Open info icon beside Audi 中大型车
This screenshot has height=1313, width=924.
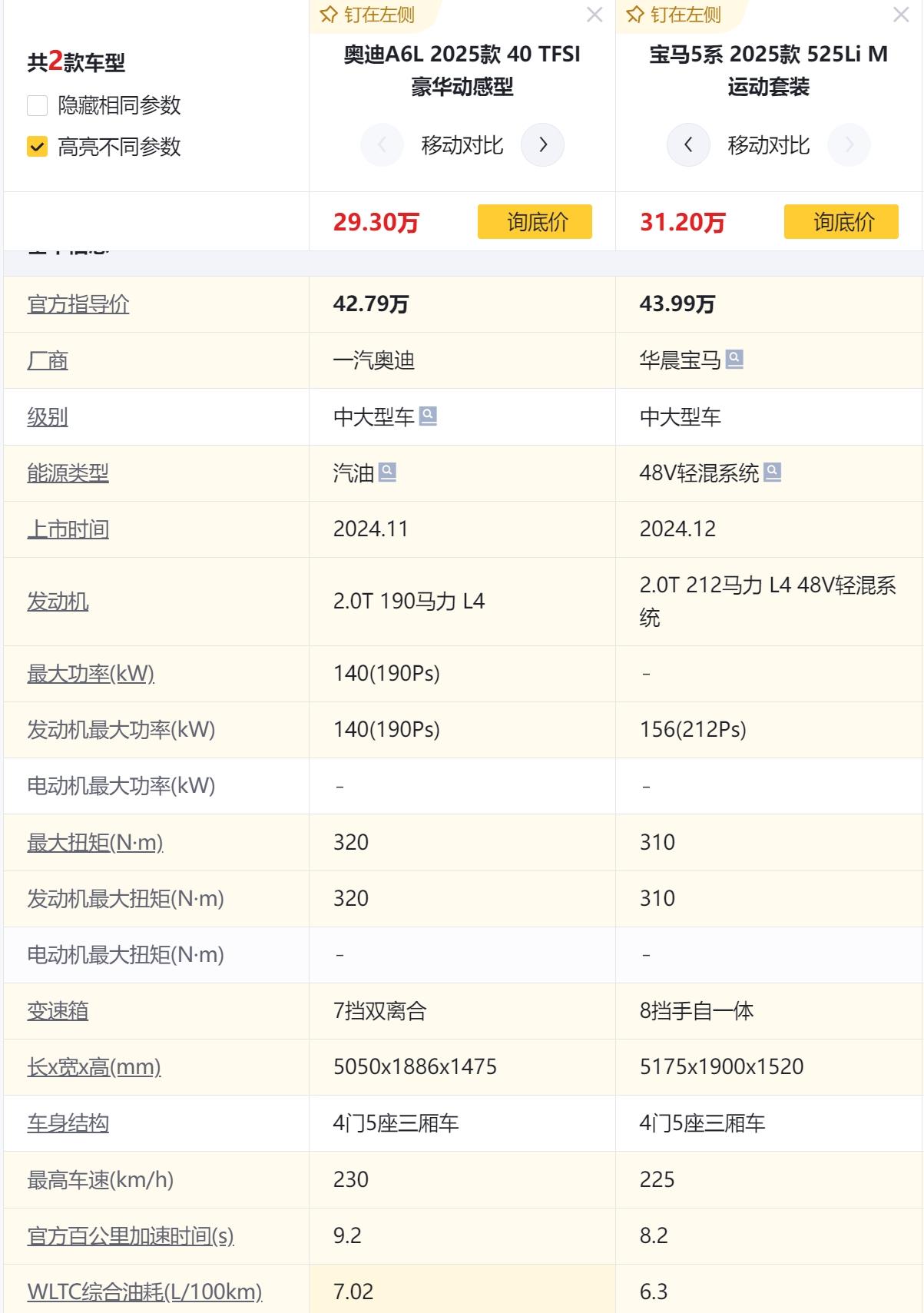428,416
